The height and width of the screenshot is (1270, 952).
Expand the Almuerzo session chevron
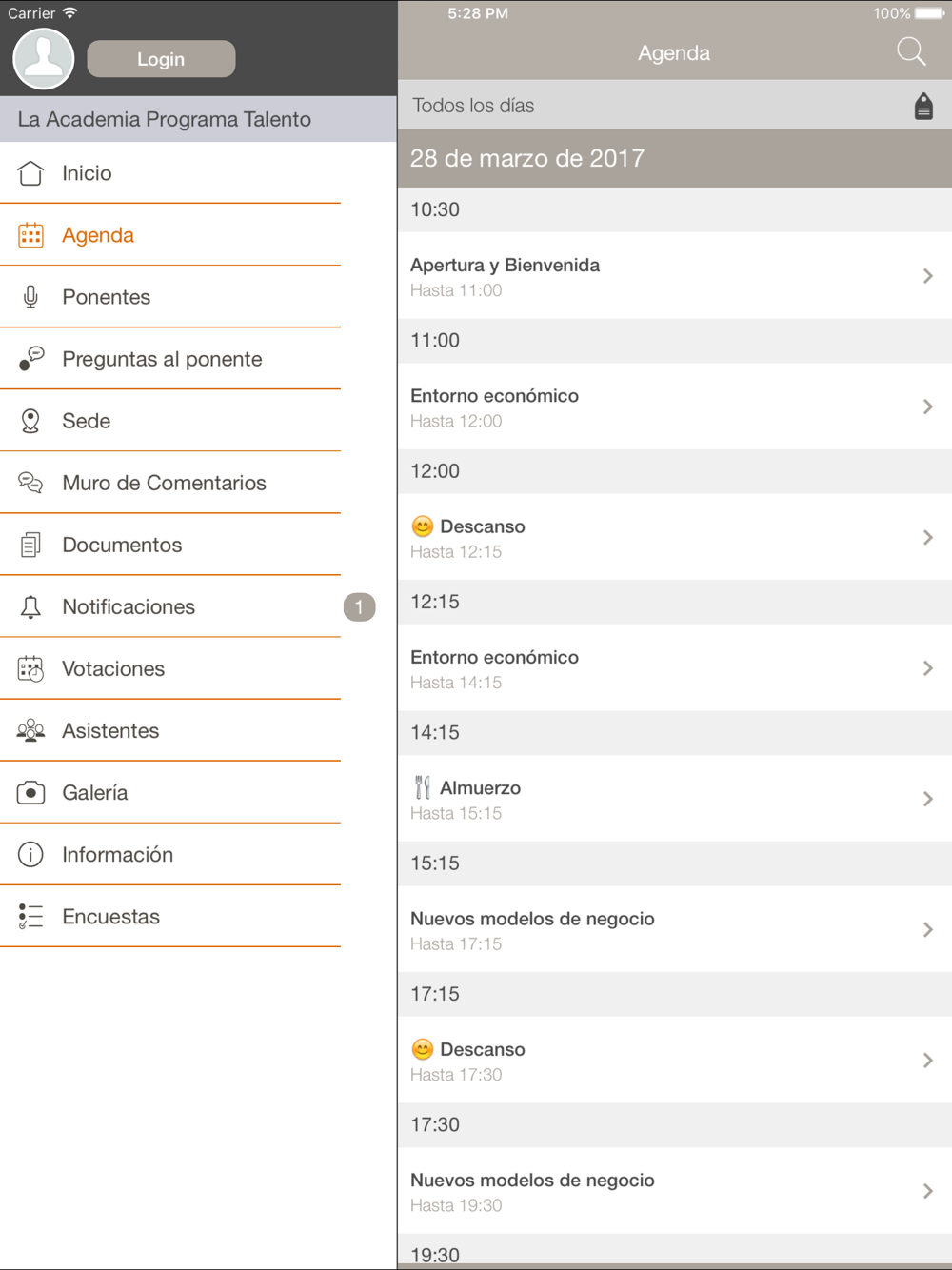pos(928,799)
